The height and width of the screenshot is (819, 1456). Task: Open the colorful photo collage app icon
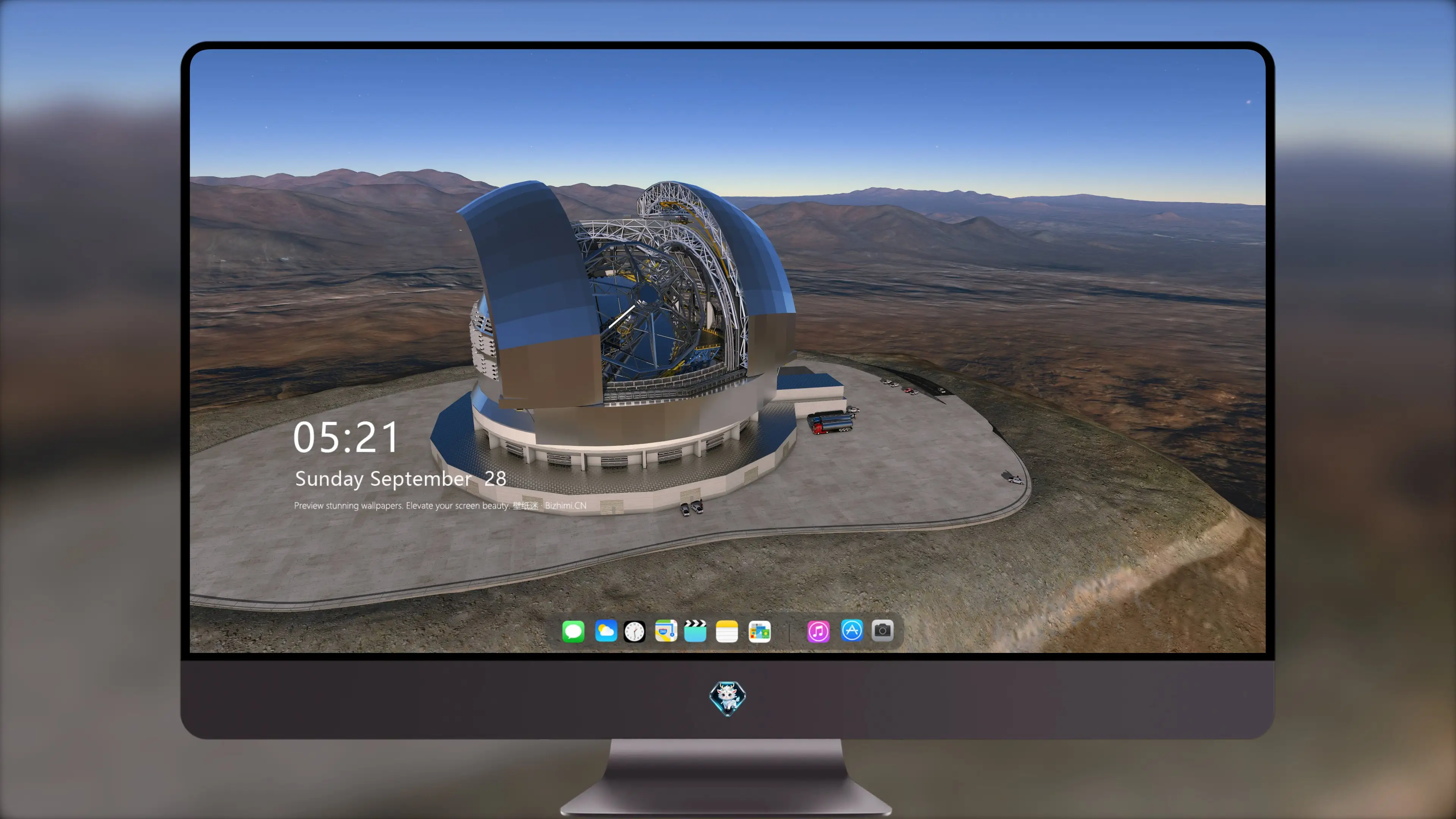pyautogui.click(x=759, y=631)
